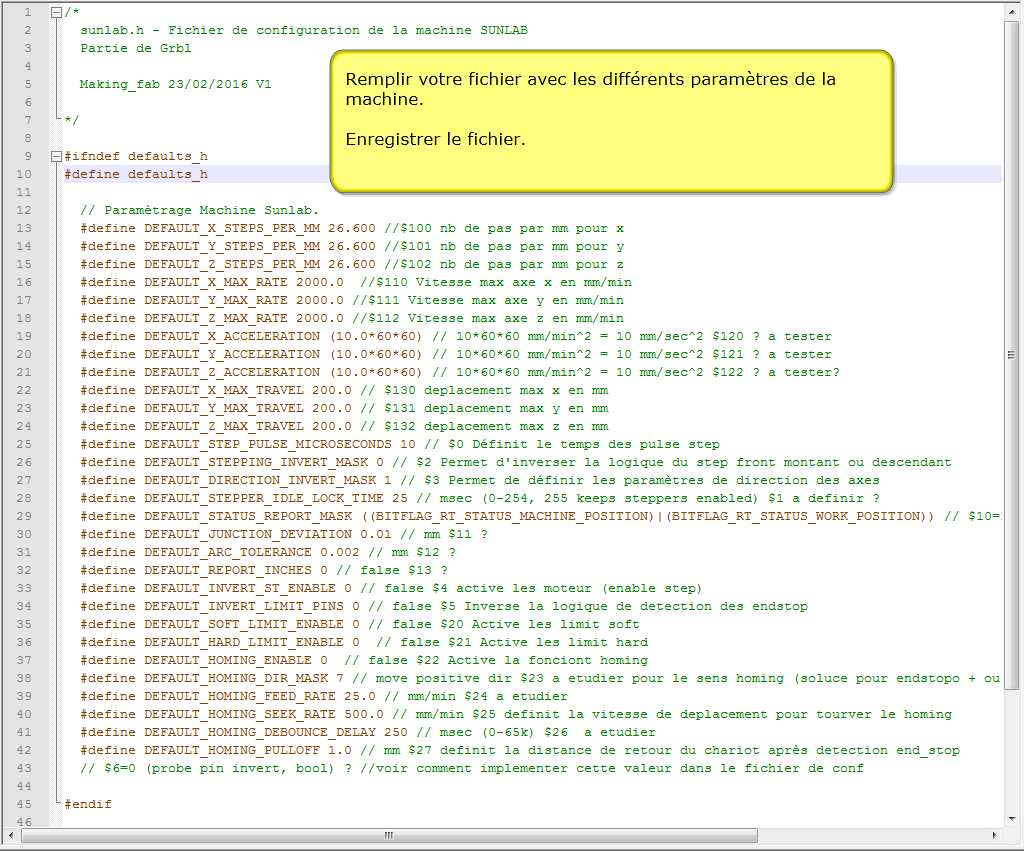Click on DEFAULT_ARC_TOLERANCE definition

228,553
